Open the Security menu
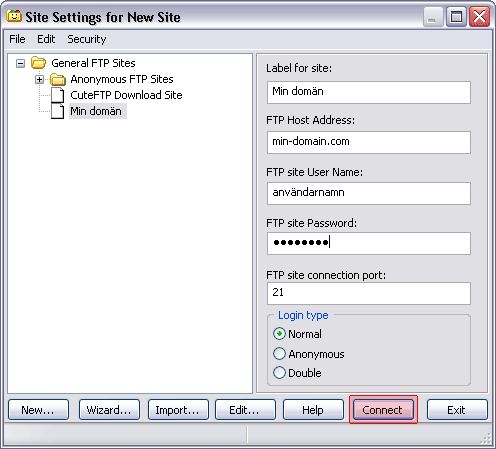496x449 pixels. point(87,39)
